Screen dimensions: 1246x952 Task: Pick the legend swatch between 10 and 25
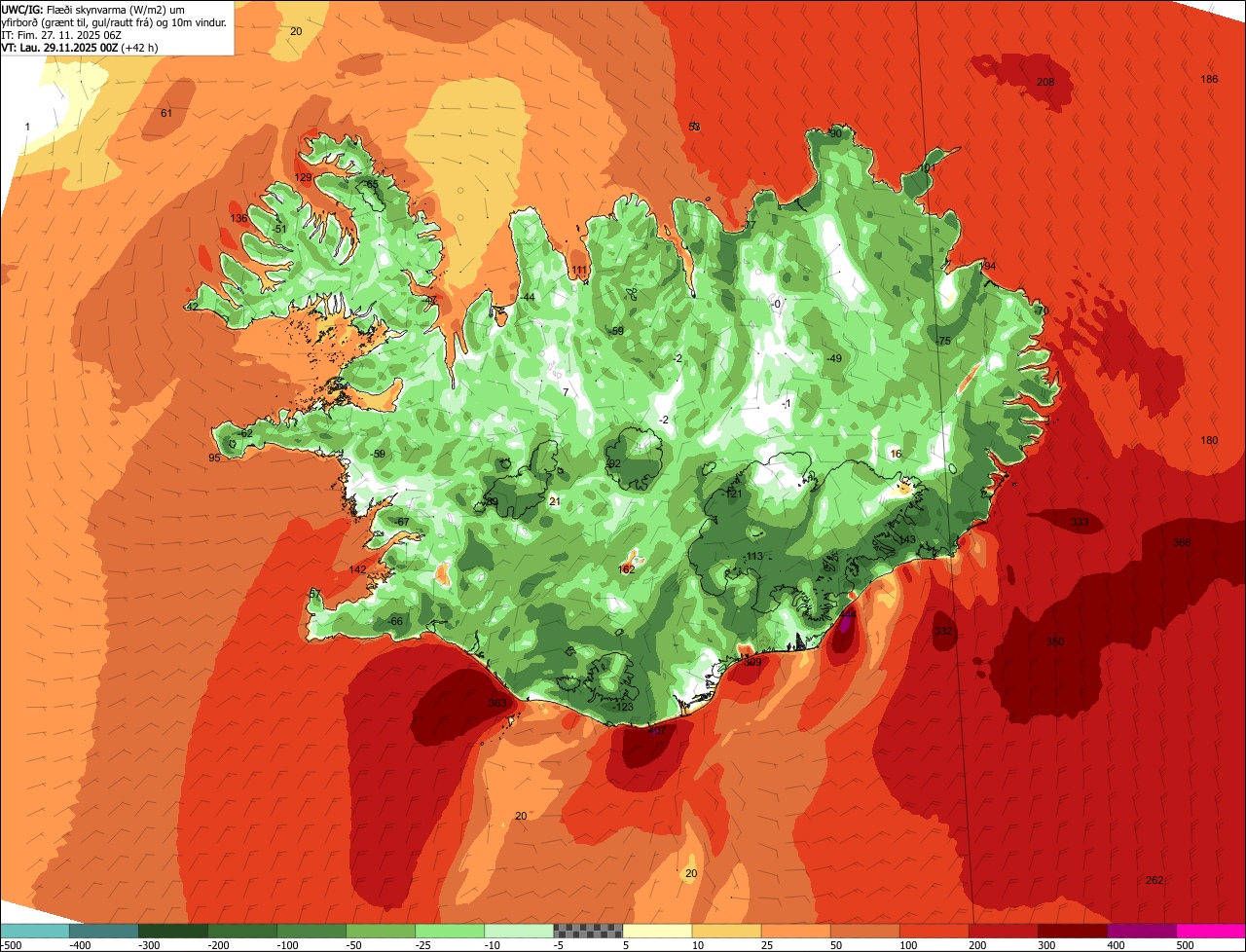(x=726, y=931)
